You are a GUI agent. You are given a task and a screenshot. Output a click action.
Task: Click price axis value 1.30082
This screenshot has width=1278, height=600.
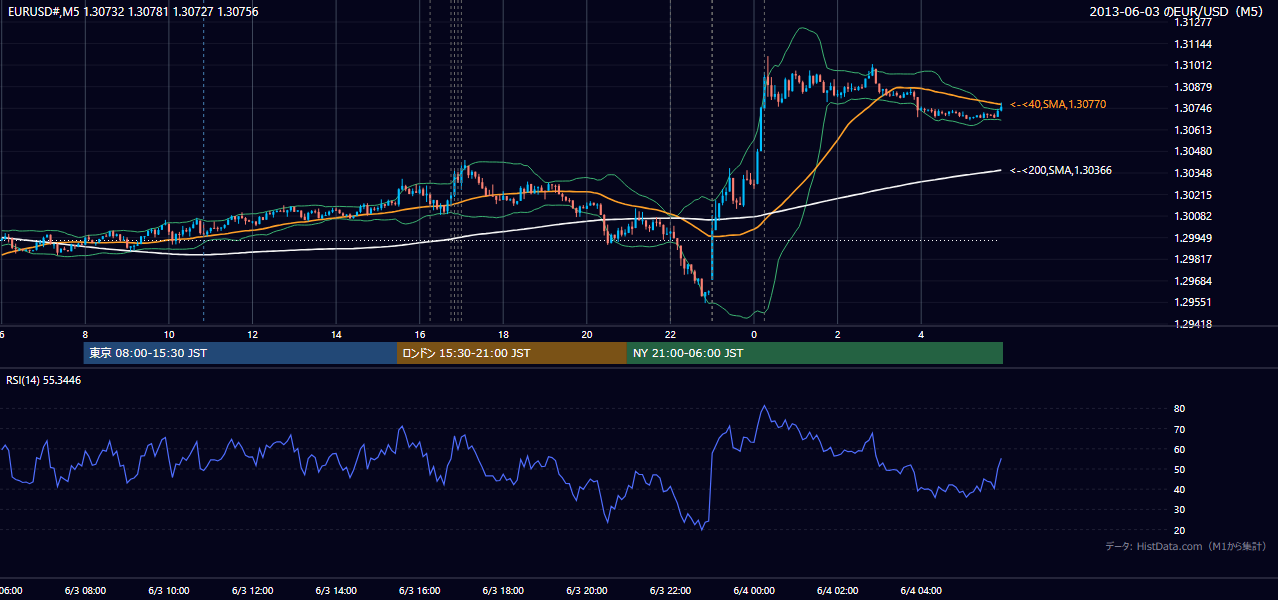click(1193, 216)
